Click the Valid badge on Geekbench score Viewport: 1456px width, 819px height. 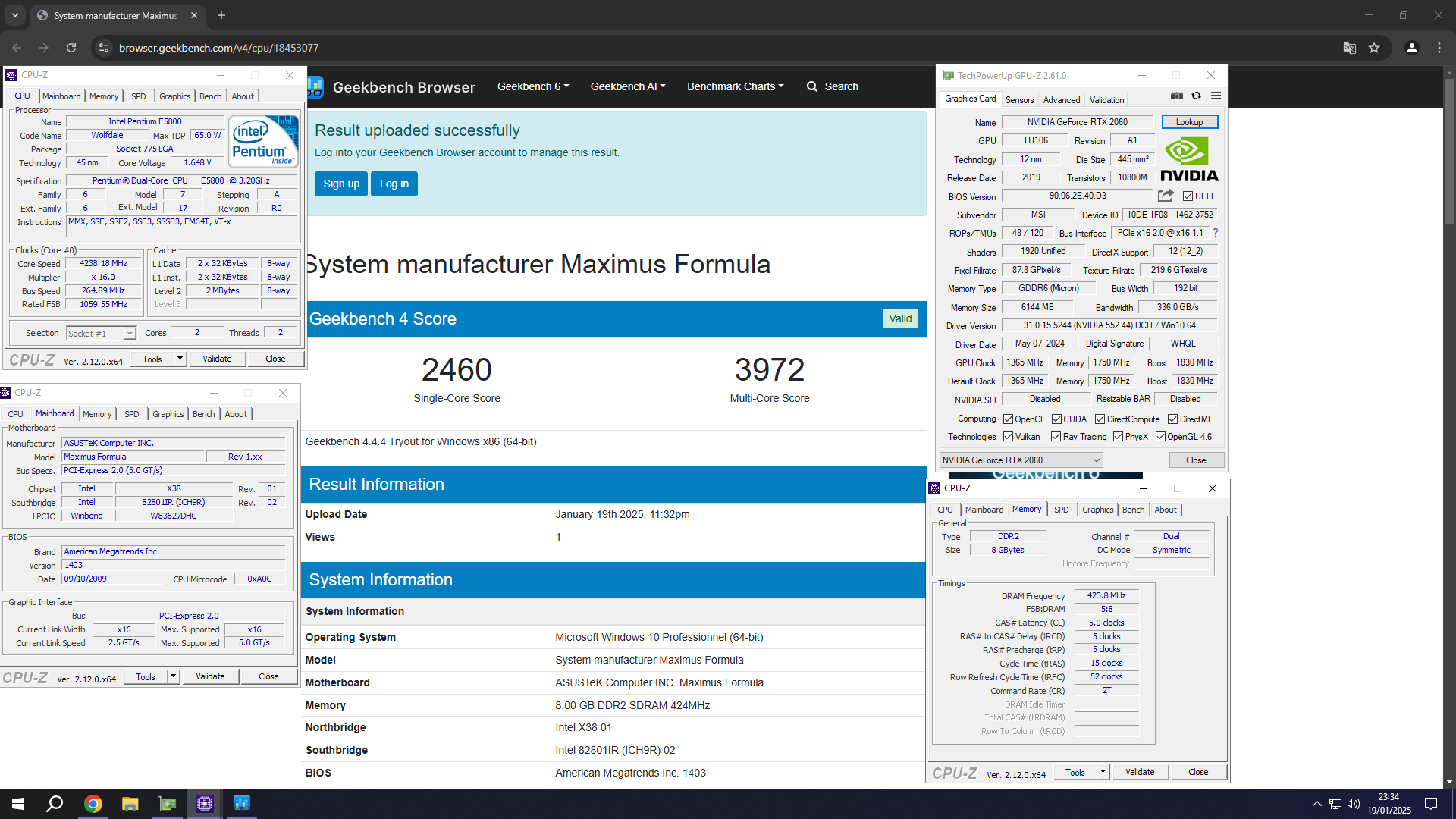(x=900, y=318)
